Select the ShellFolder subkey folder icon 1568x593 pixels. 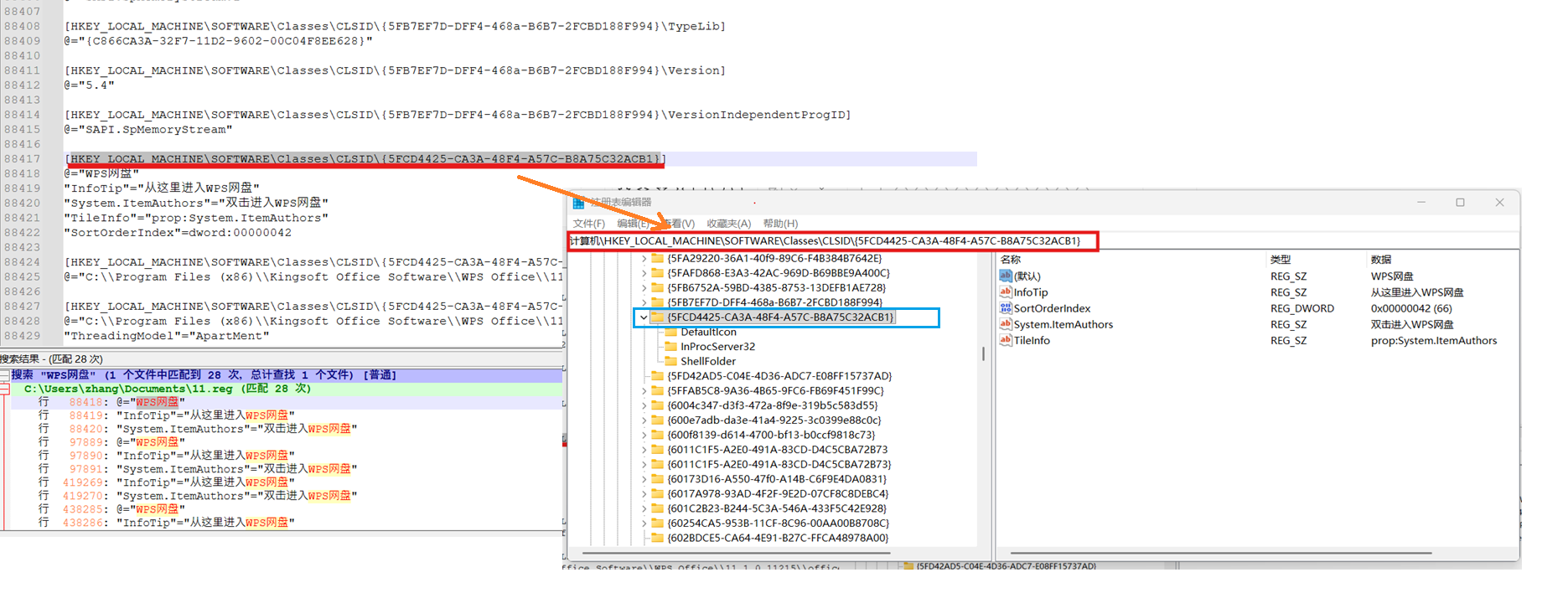tap(670, 362)
